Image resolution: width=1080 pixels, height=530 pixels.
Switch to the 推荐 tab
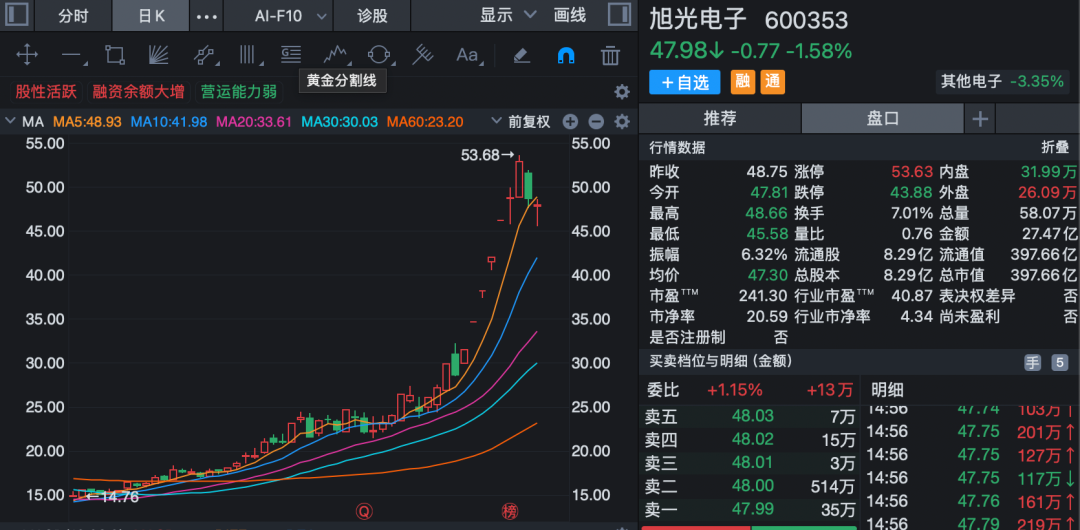tap(720, 119)
